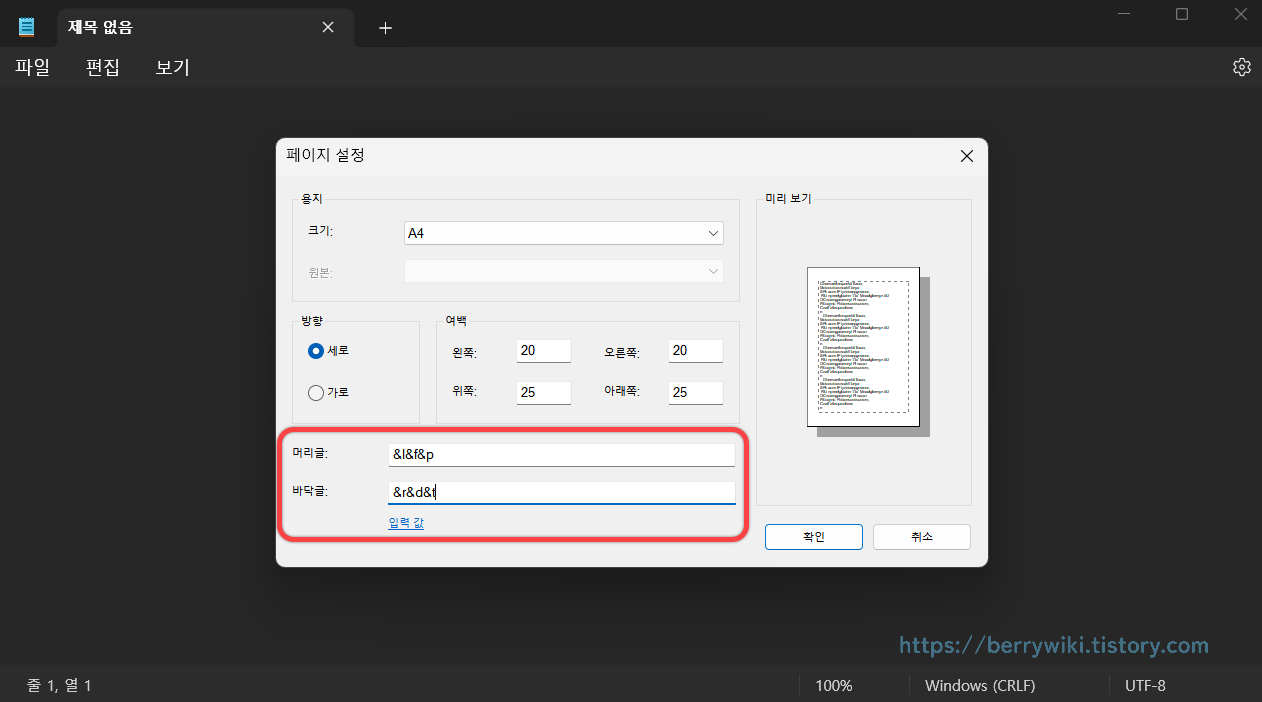Open the A4 size selector arrow
The width and height of the screenshot is (1262, 702).
(x=713, y=232)
